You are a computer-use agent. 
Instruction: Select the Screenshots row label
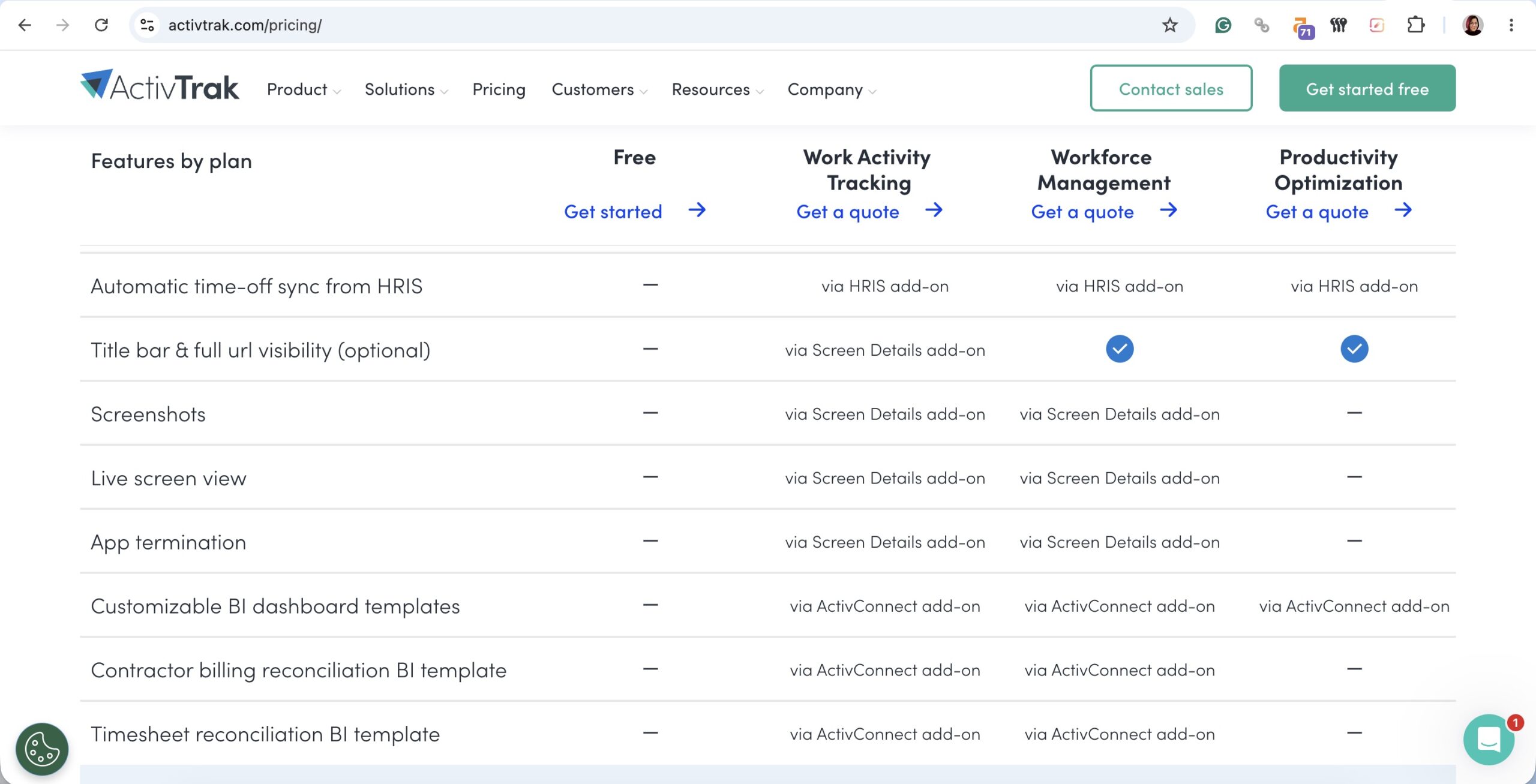[148, 414]
